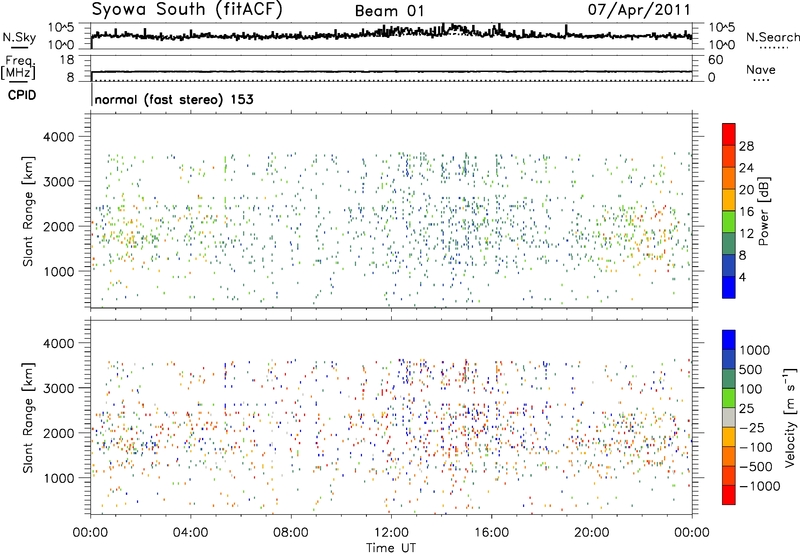The image size is (800, 554).
Task: Select the 'Beam 01' label
Action: (389, 11)
